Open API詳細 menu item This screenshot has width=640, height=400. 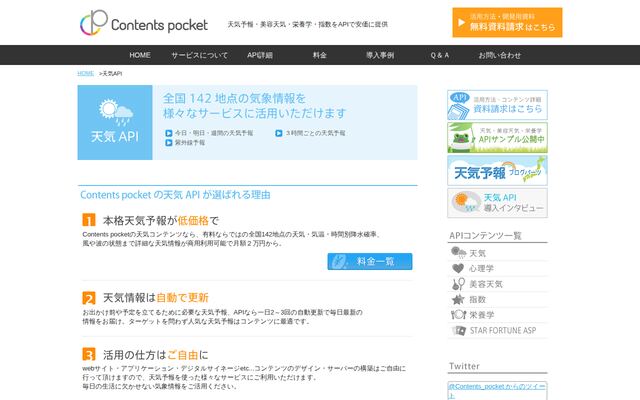[260, 55]
